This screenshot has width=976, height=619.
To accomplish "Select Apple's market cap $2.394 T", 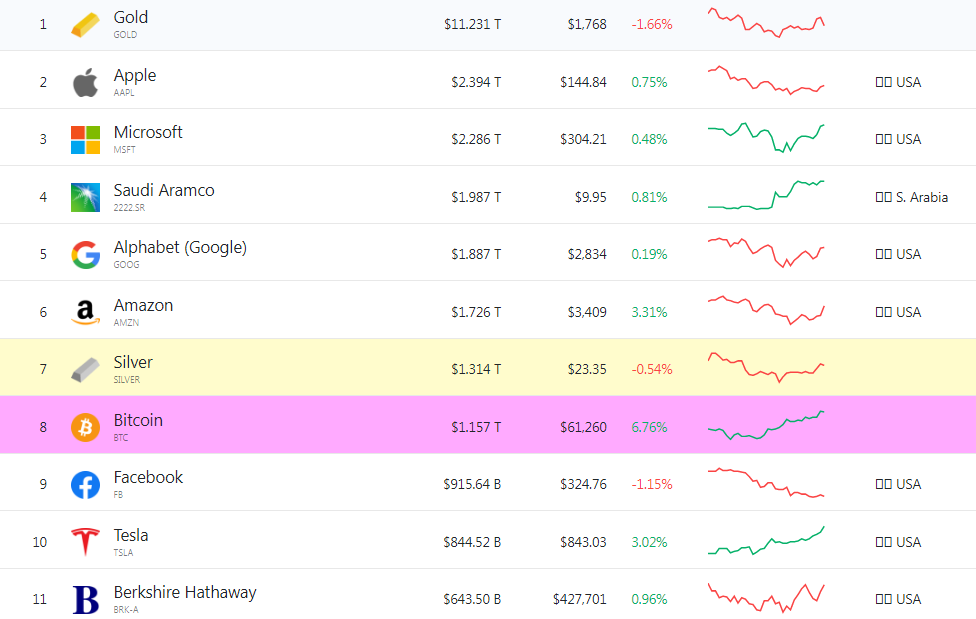I will pos(476,82).
